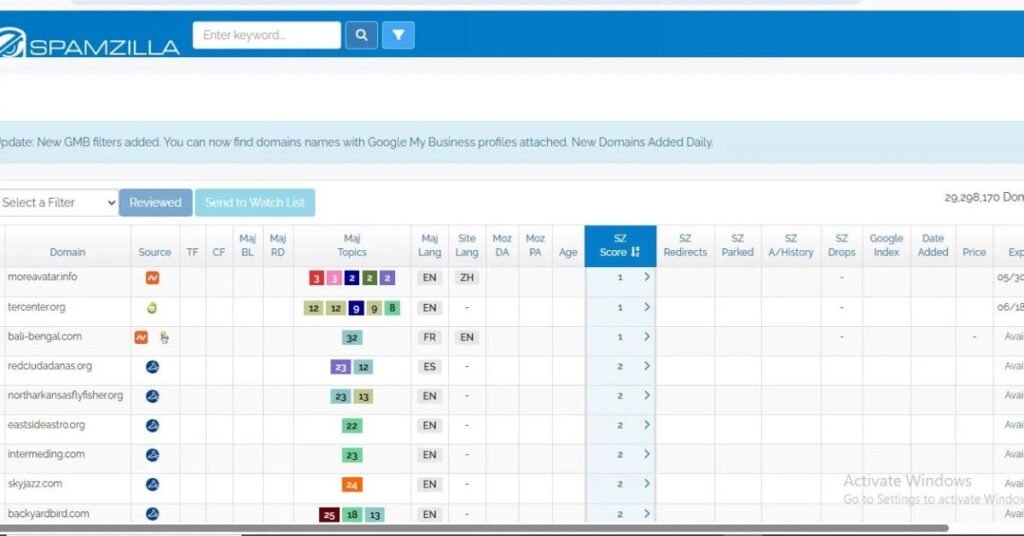
Task: Click the green source icon for tercenter.org
Action: point(152,307)
